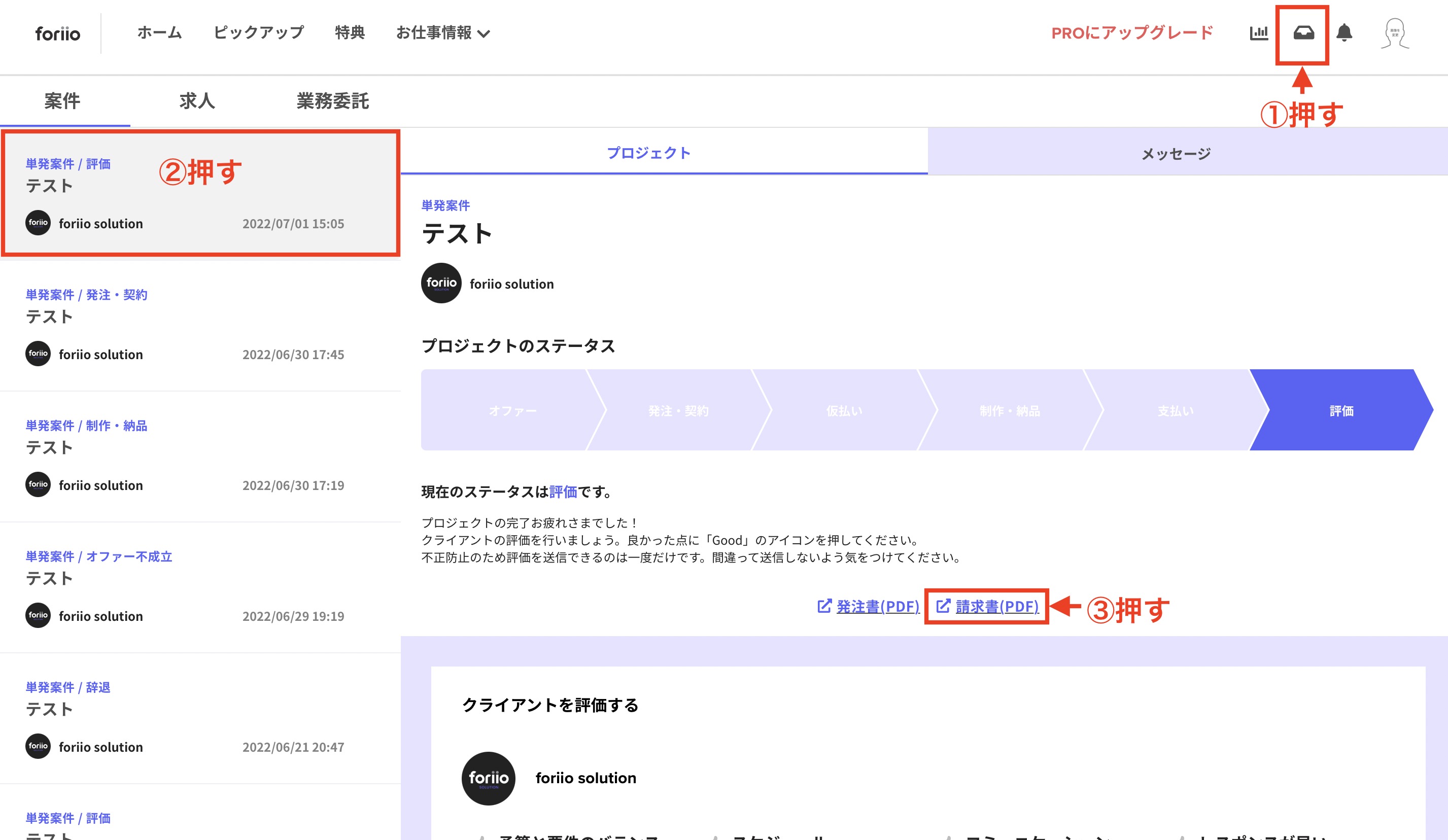Select the プロジェクト tab
Screen dimensions: 1448x840
point(664,152)
